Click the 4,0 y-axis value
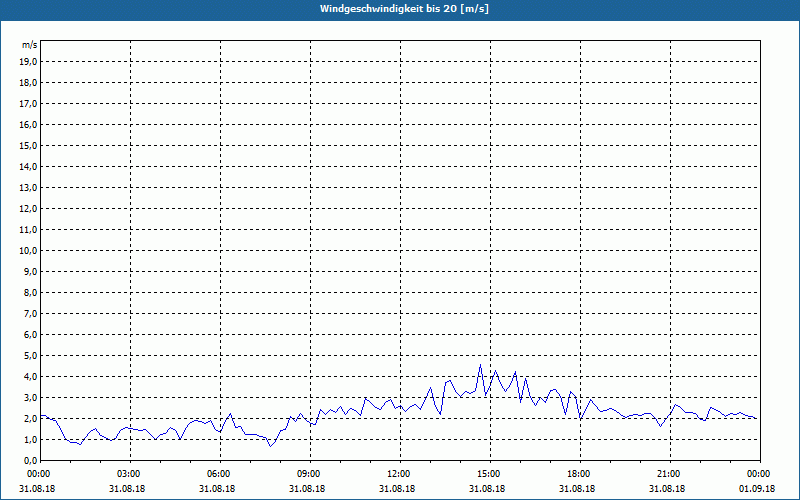Viewport: 800px width, 500px height. pos(30,377)
